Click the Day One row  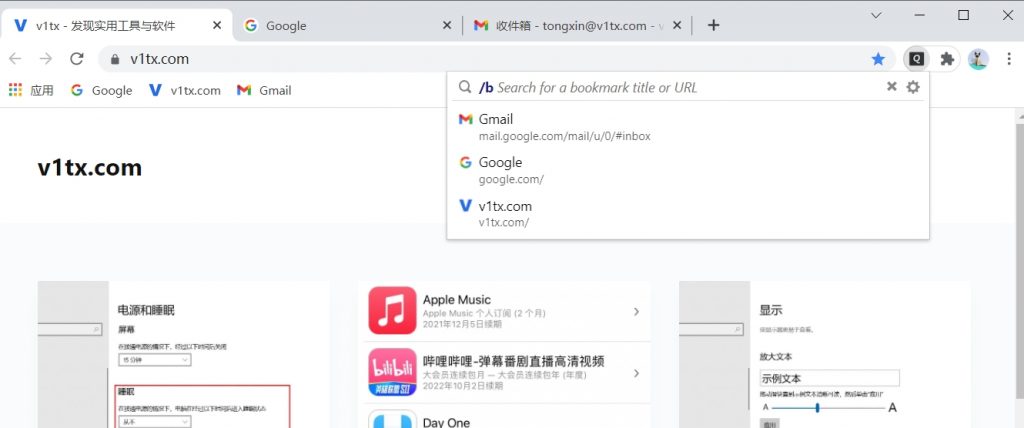504,417
